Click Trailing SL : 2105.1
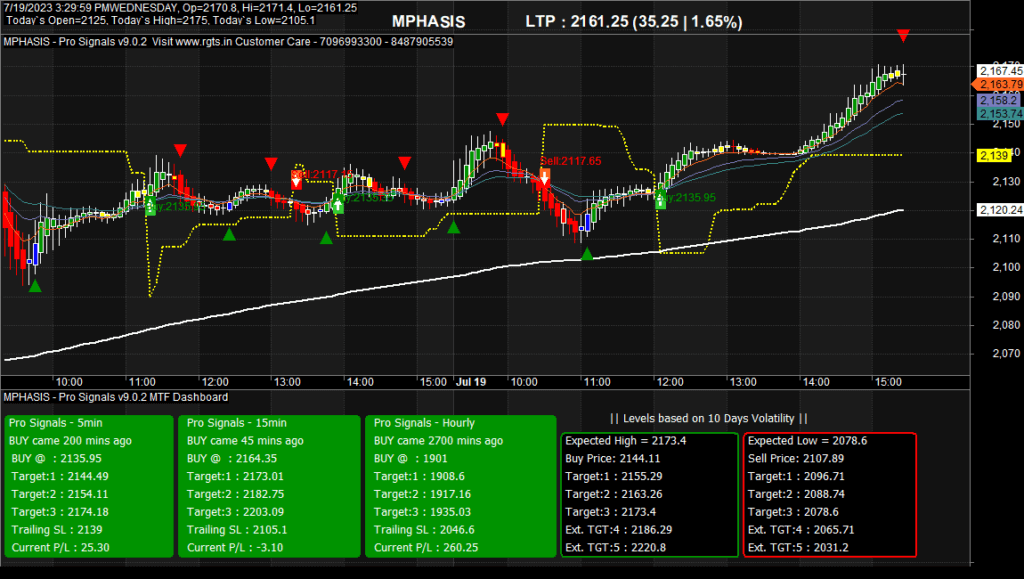Image resolution: width=1024 pixels, height=579 pixels. [237, 529]
